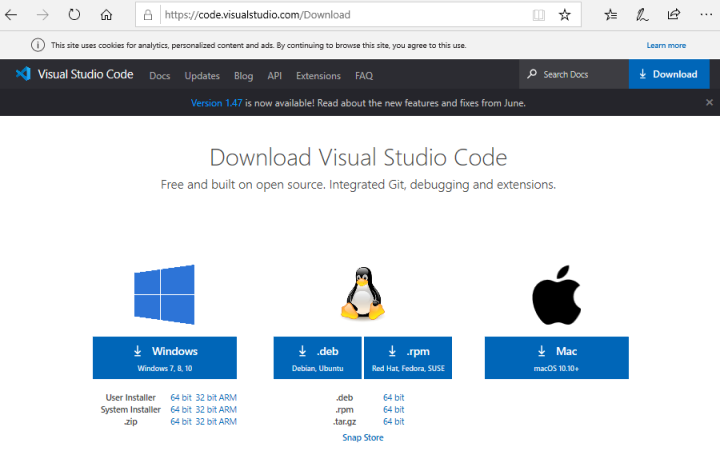Click the Windows logo image
The width and height of the screenshot is (720, 451).
click(x=164, y=294)
